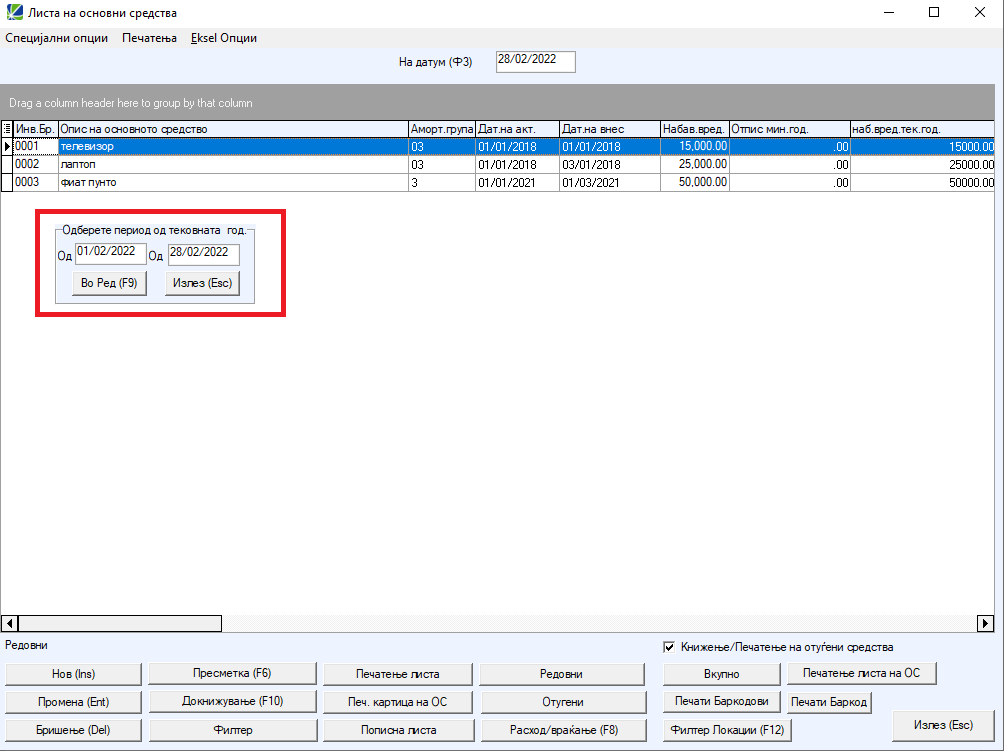Click inventory number 0002 cell
This screenshot has height=751, width=1004.
35,165
